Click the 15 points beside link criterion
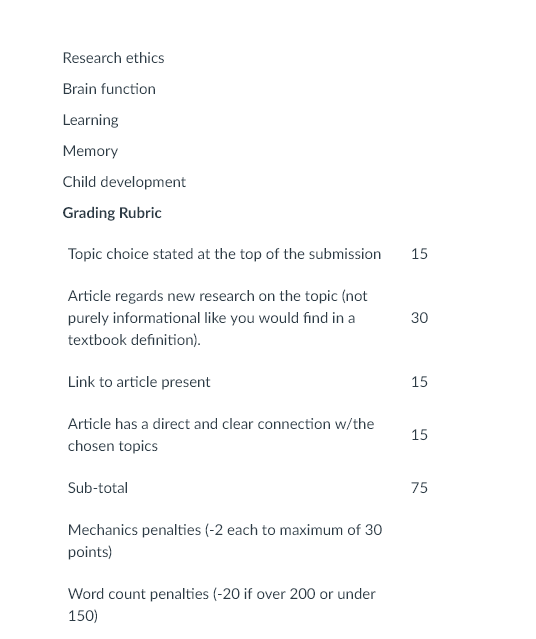Viewport: 536px width, 639px height. [x=419, y=382]
